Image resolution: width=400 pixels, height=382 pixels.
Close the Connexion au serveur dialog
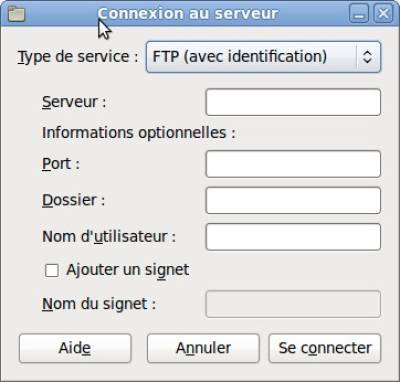tap(383, 14)
